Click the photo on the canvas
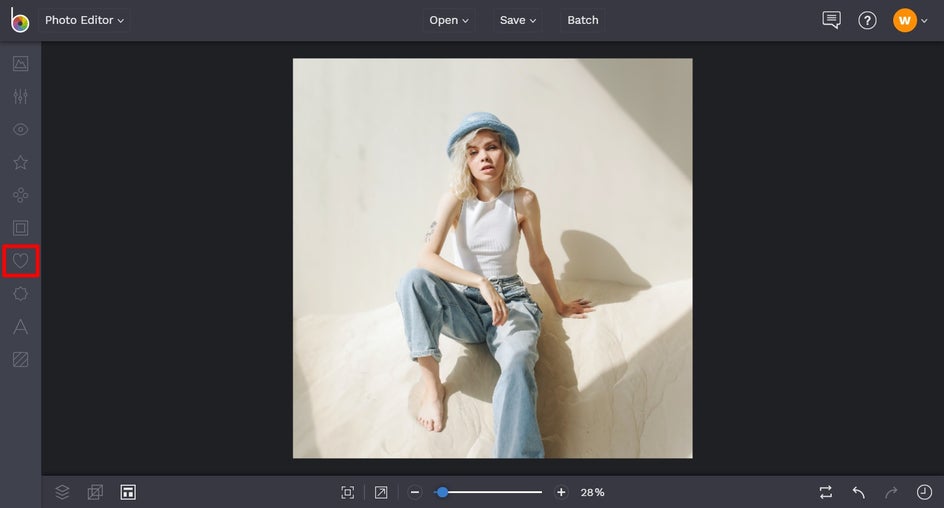Image resolution: width=944 pixels, height=508 pixels. tap(492, 258)
